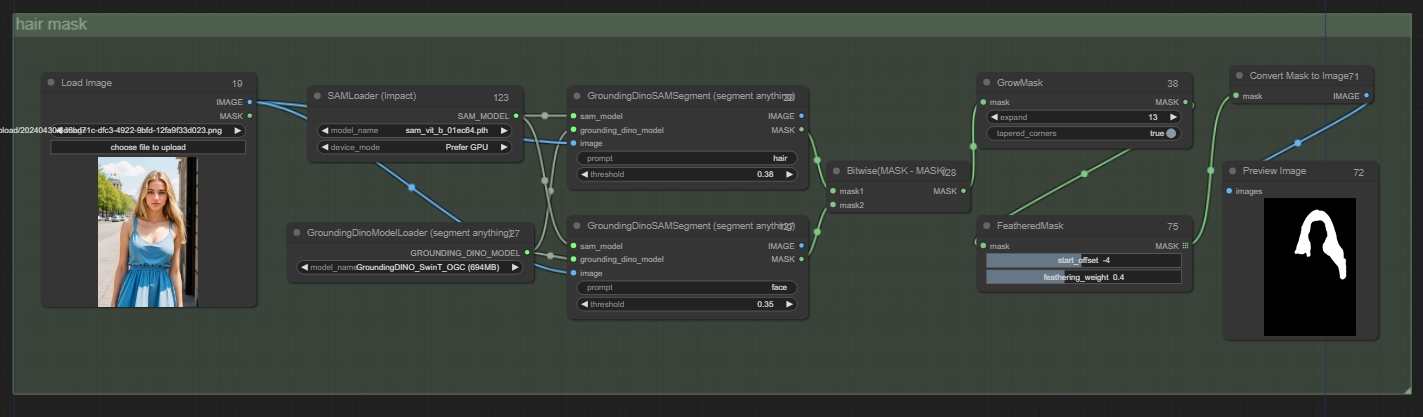
Task: Collapse the SAMLoader (Impact) node dot
Action: (x=317, y=96)
